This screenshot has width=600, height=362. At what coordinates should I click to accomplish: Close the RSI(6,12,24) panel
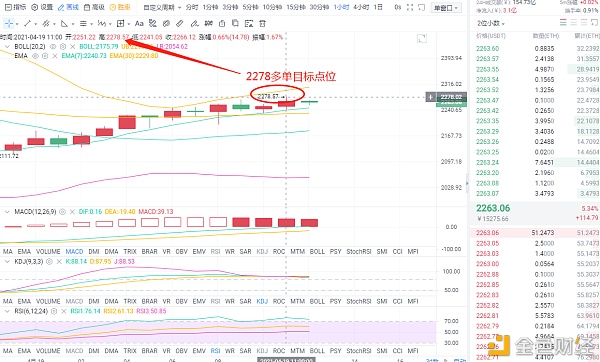64,311
